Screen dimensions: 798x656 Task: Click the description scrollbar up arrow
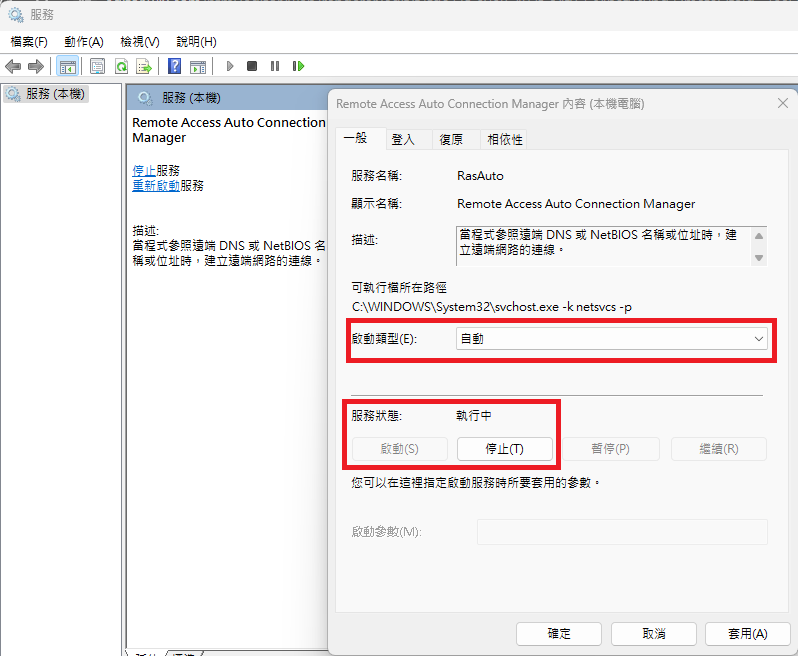point(759,236)
